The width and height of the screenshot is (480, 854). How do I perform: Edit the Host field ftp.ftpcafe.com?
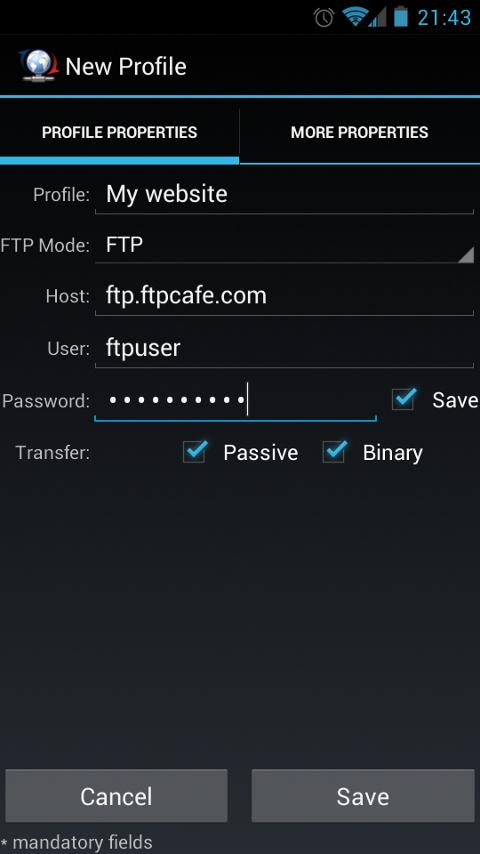click(x=284, y=296)
